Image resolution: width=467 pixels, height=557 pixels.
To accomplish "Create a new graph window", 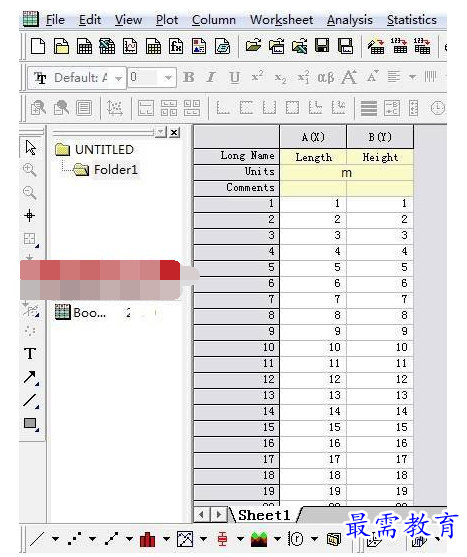I will 130,47.
